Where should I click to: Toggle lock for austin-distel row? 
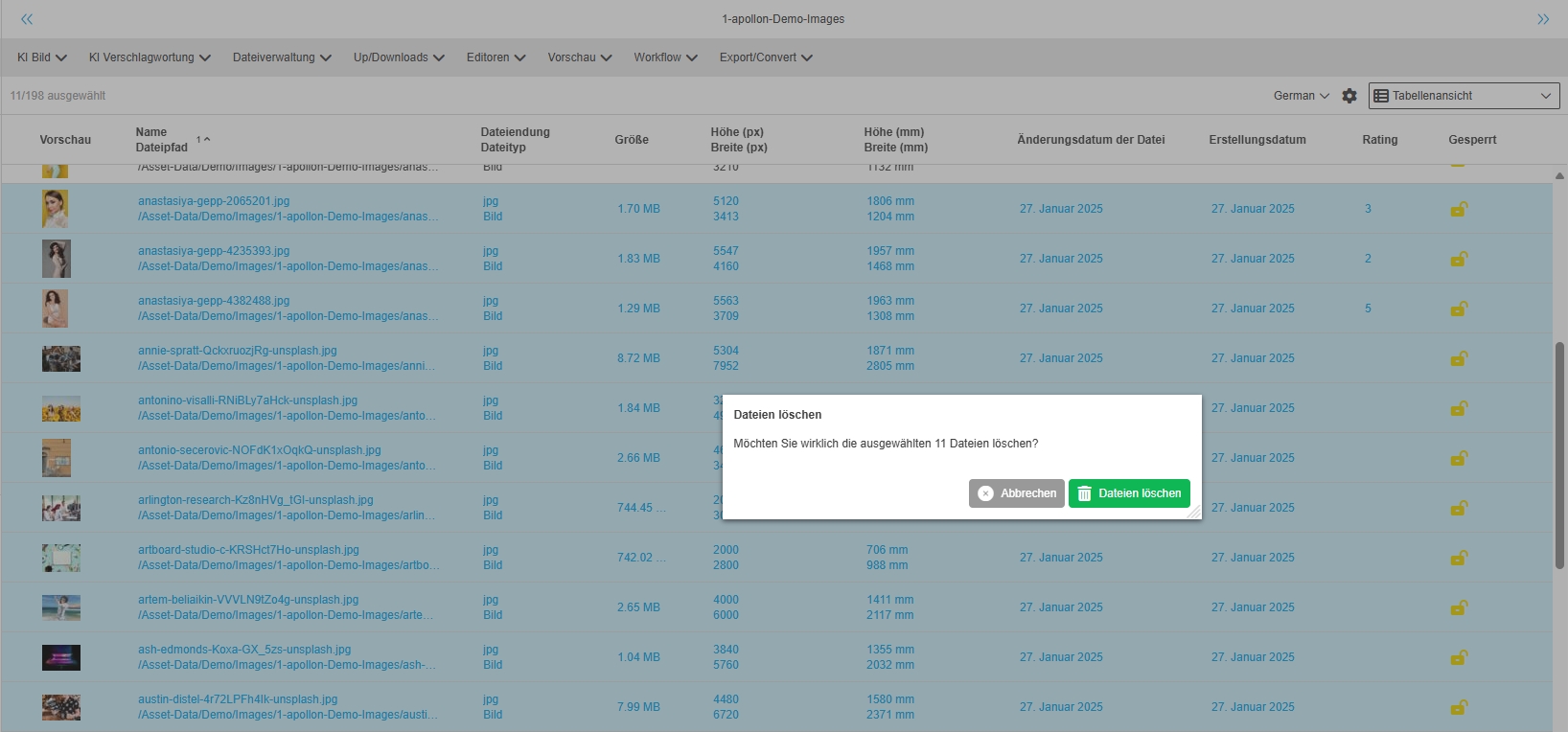tap(1458, 707)
